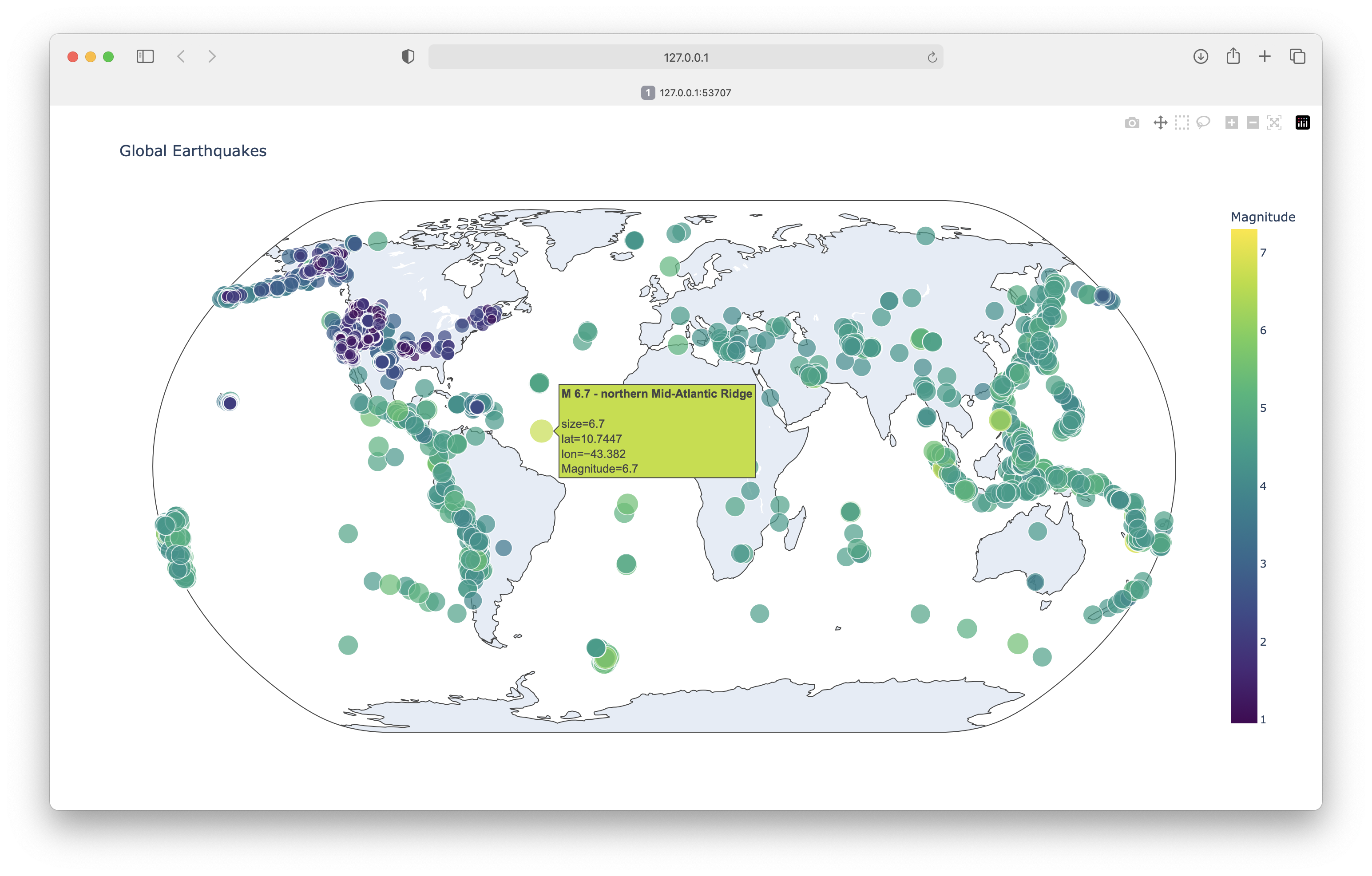
Task: Click the 7 tick on the colorbar
Action: (1263, 253)
